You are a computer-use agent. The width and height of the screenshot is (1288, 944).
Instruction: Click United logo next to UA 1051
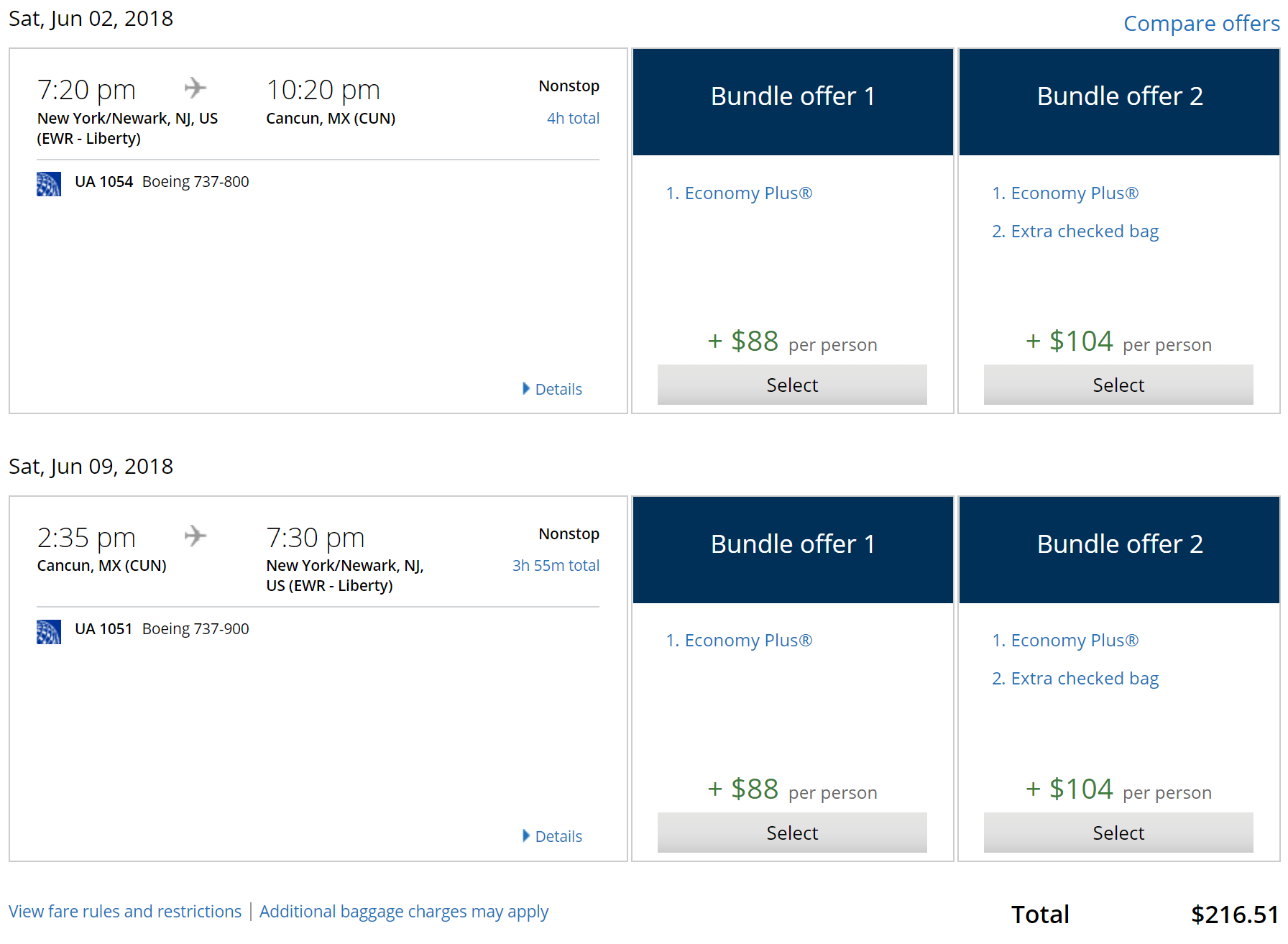coord(49,631)
